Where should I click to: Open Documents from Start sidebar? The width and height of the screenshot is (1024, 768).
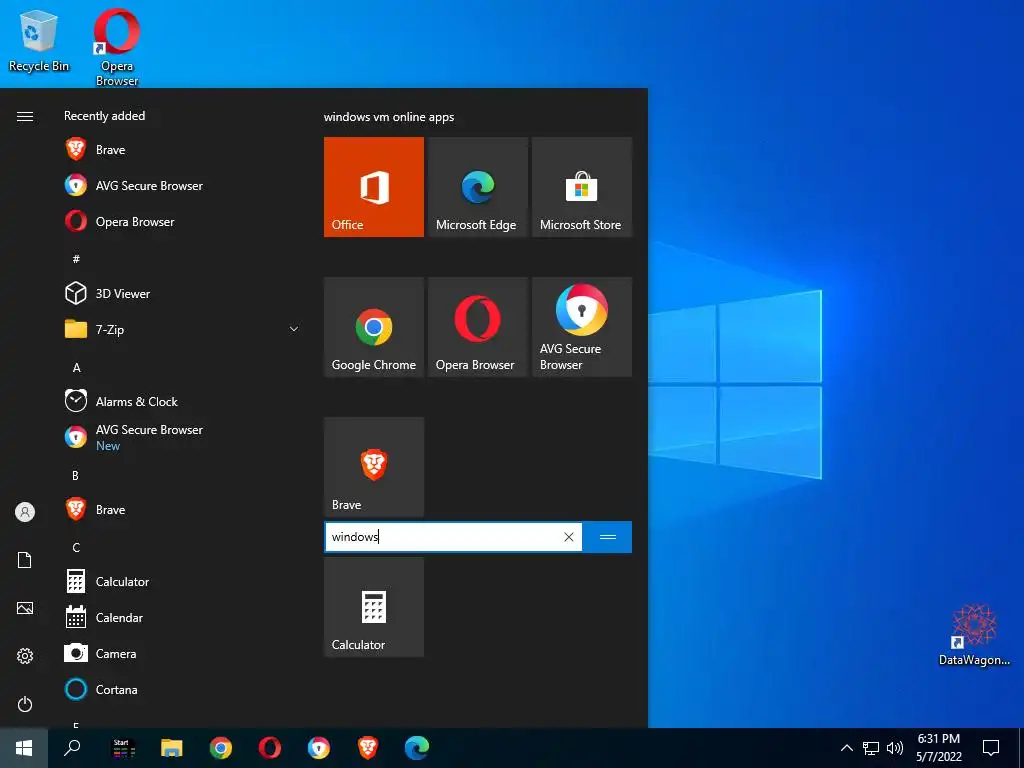click(25, 560)
